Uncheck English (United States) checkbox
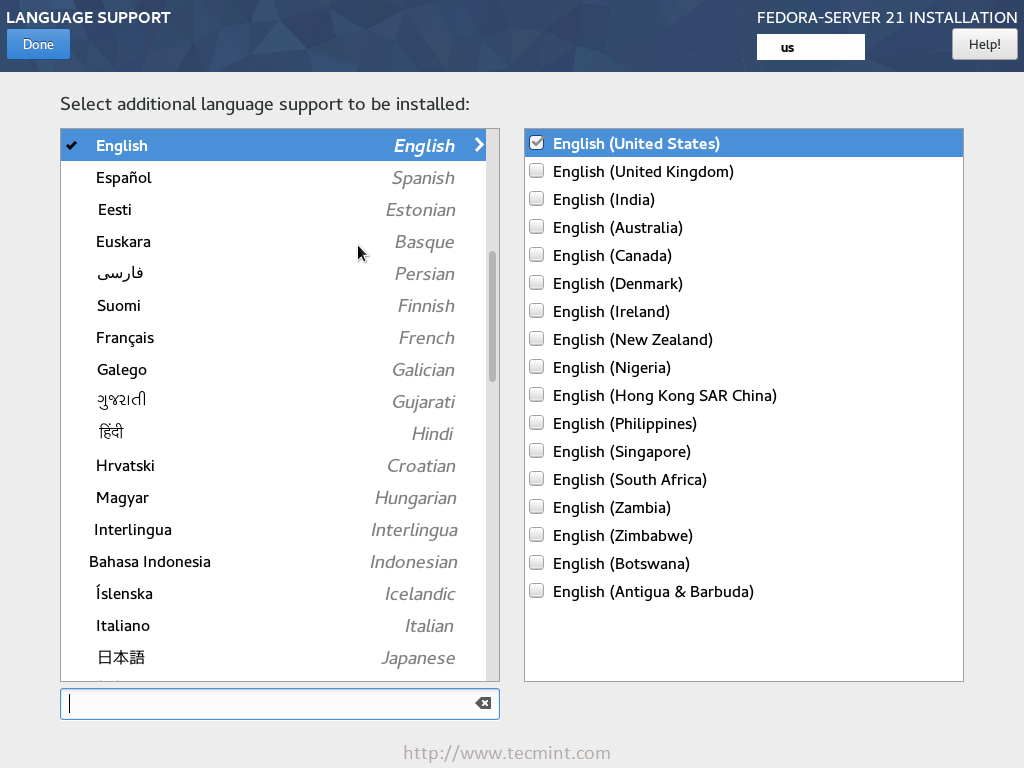This screenshot has width=1024, height=768. click(537, 143)
